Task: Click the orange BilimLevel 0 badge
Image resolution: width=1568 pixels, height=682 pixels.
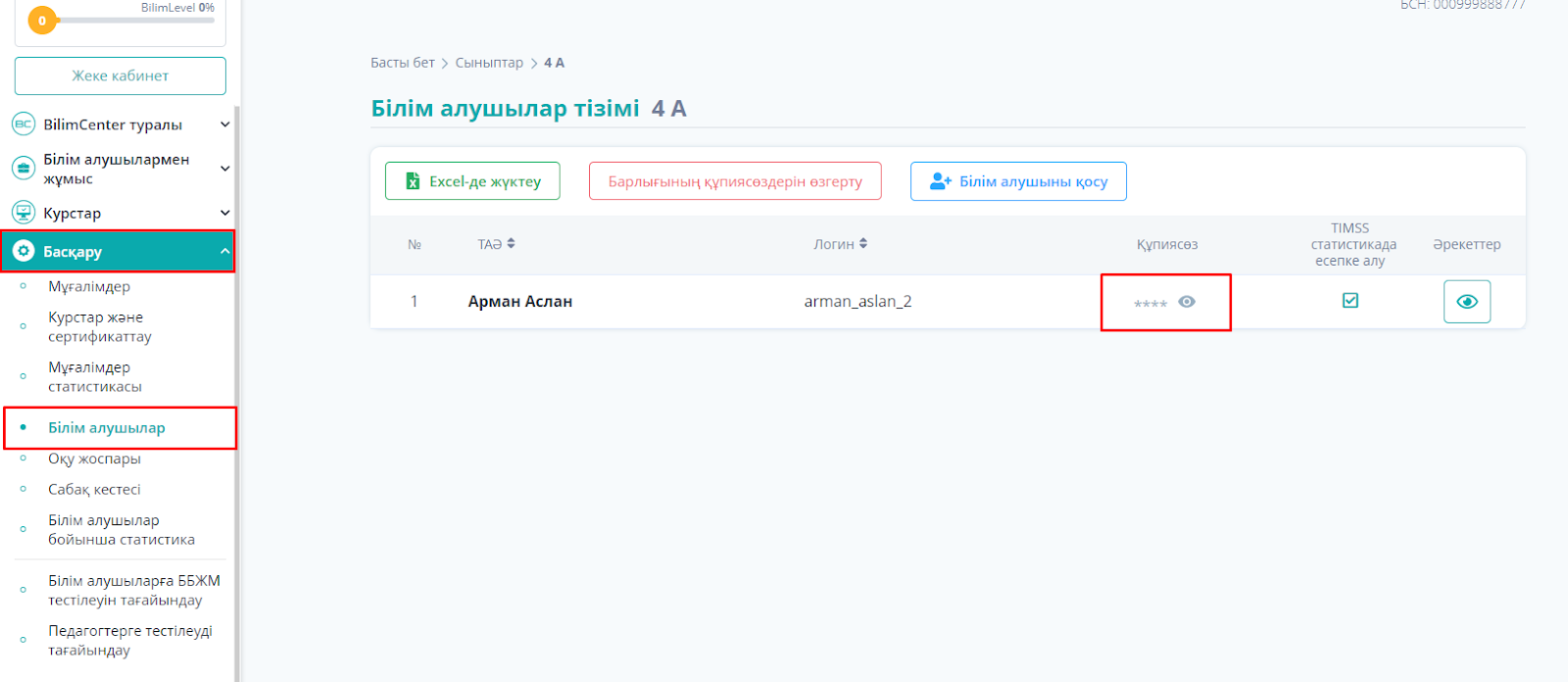Action: tap(42, 20)
